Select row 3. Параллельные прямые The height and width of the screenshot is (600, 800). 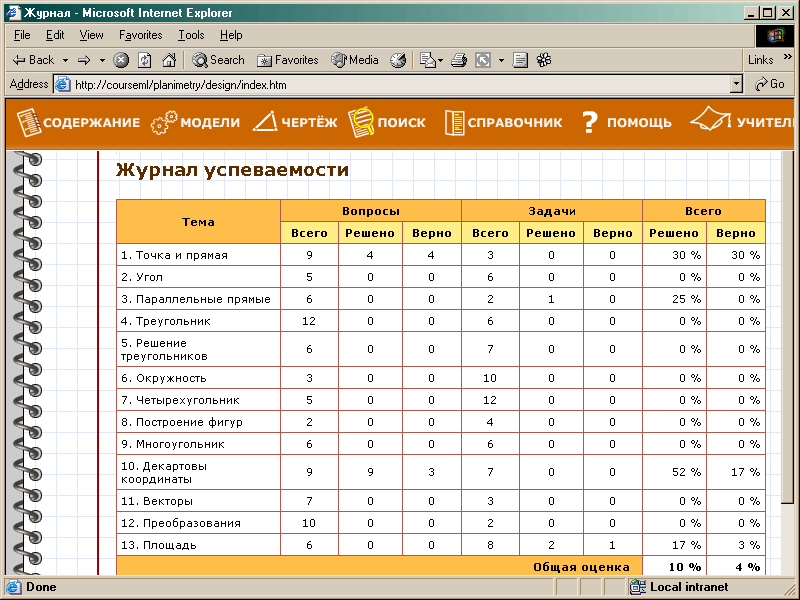[441, 298]
